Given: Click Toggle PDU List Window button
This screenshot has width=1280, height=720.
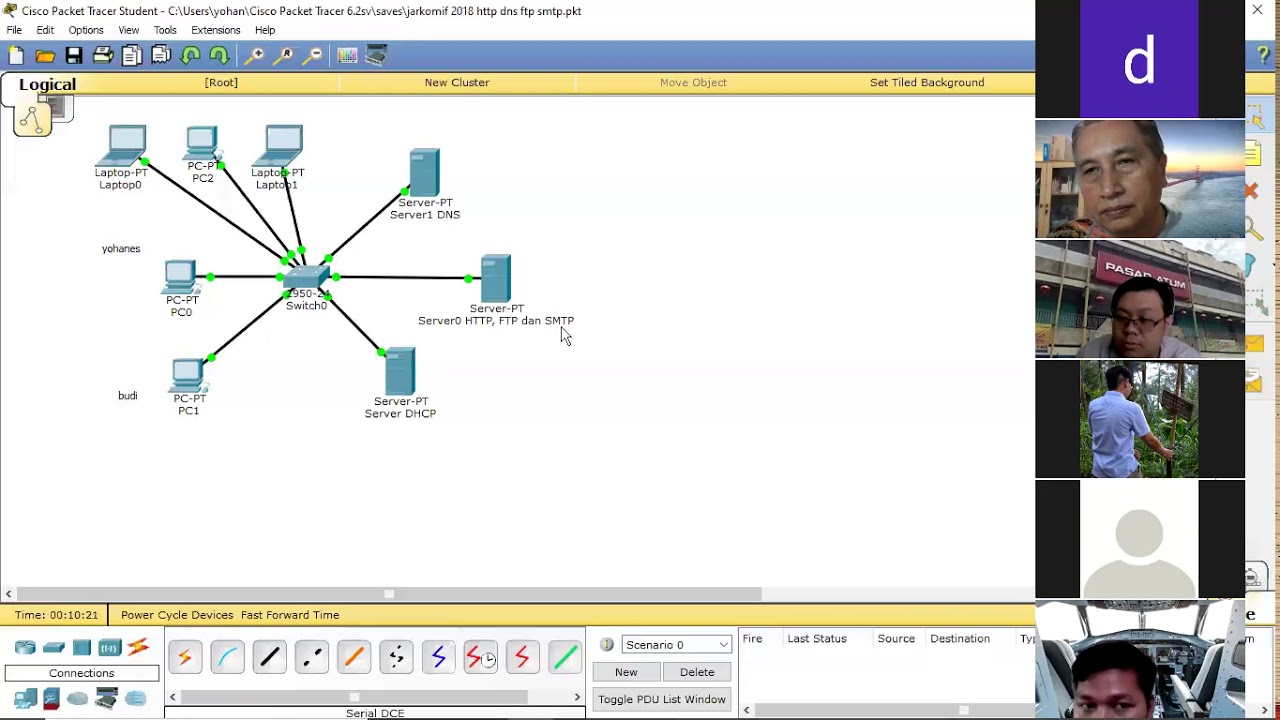Looking at the screenshot, I should click(x=662, y=699).
